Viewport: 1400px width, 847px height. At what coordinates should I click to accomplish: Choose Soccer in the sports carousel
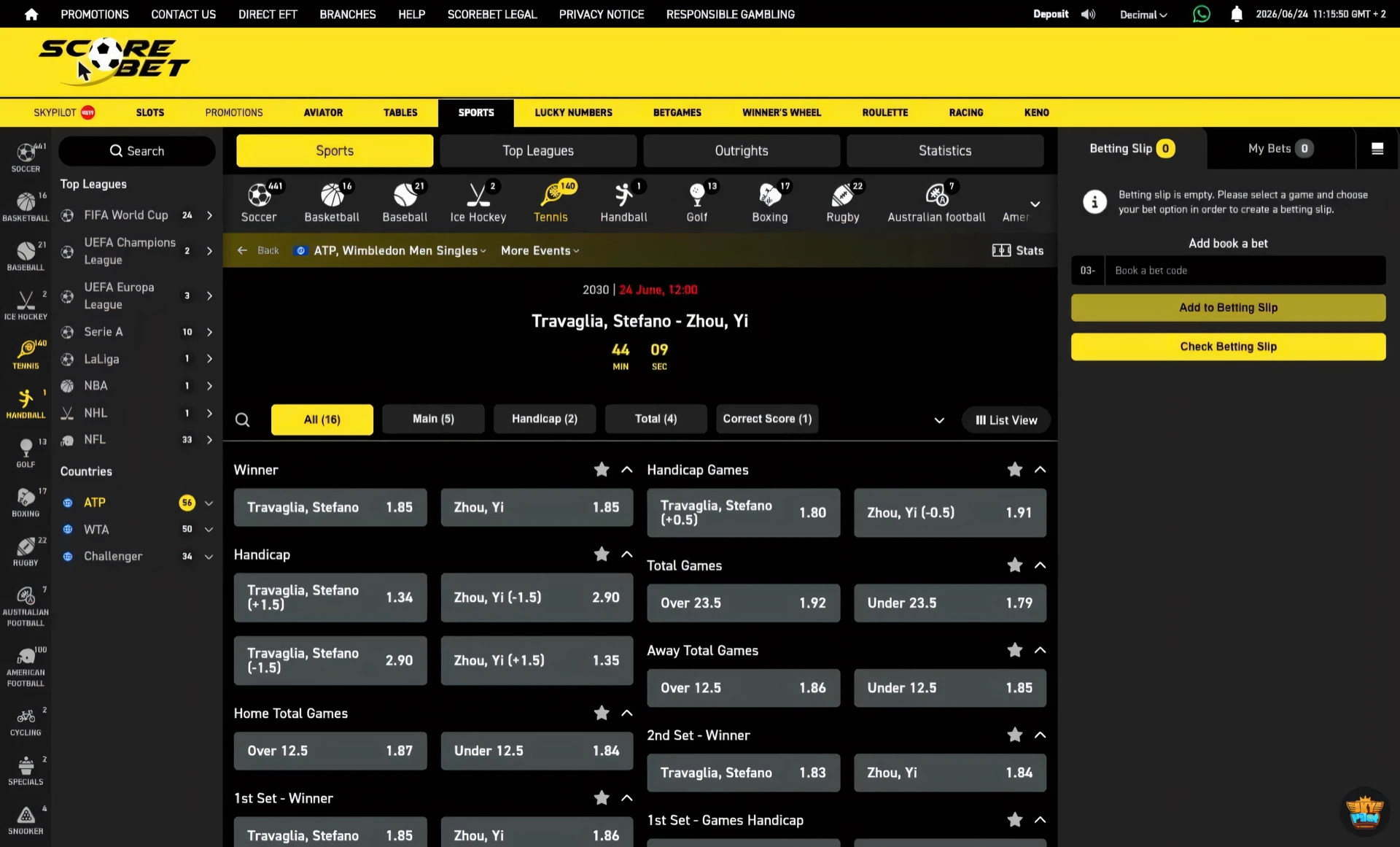[259, 202]
